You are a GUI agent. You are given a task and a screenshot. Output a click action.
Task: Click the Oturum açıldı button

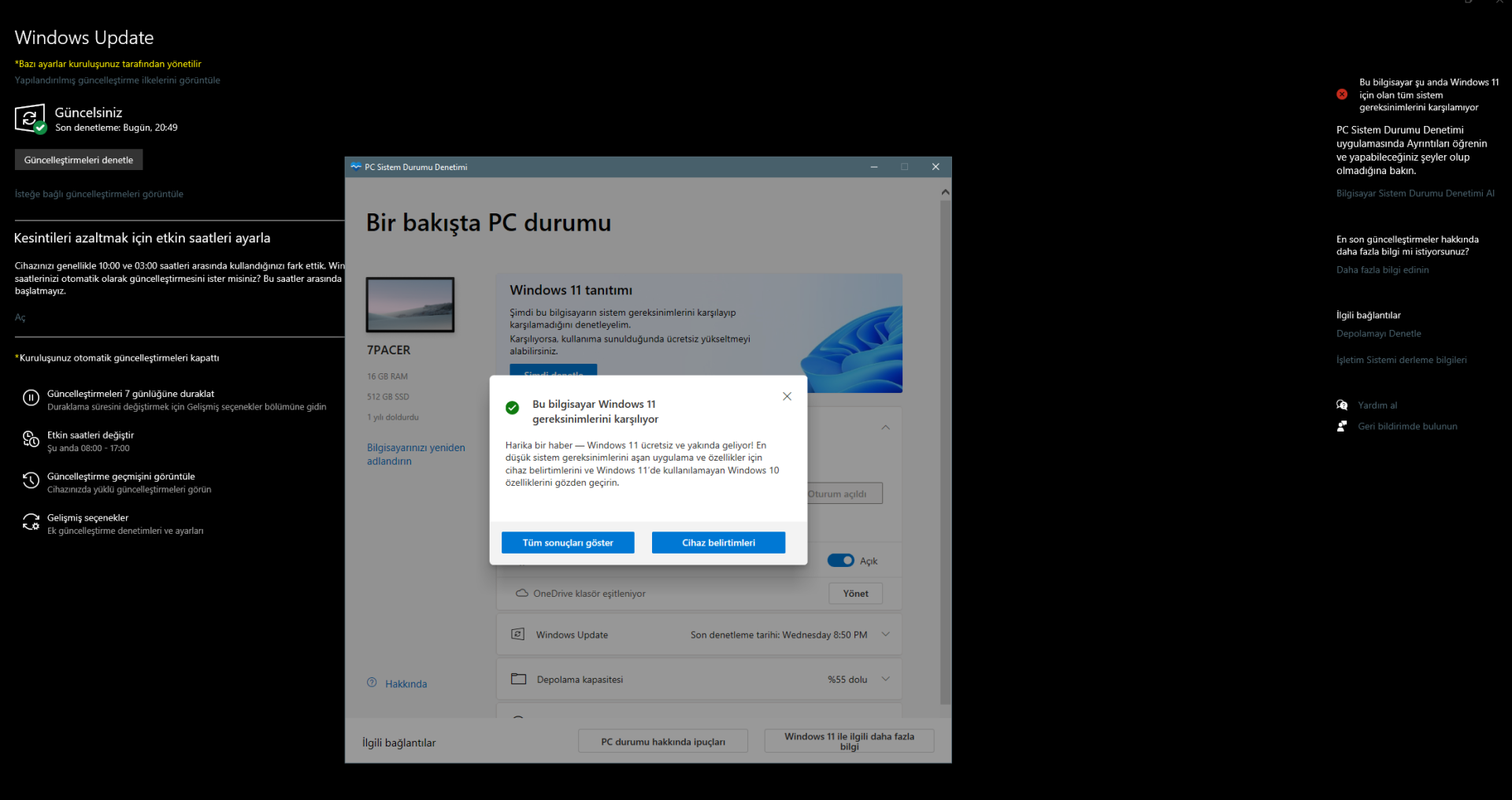click(844, 494)
